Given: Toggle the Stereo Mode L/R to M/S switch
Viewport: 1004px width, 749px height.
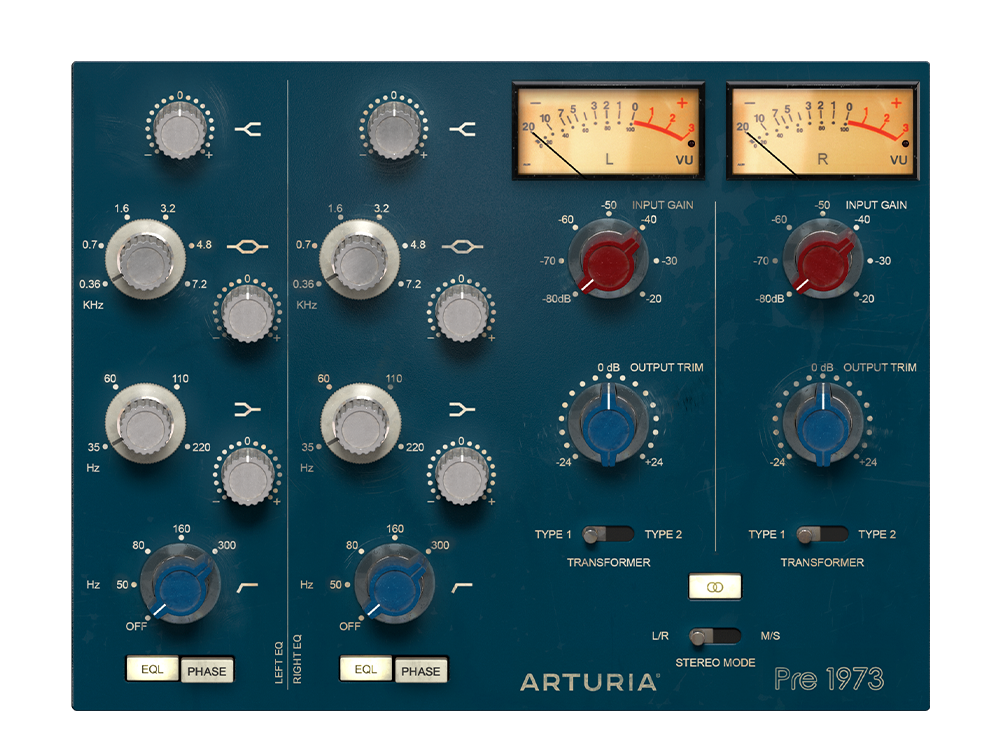Looking at the screenshot, I should 715,636.
